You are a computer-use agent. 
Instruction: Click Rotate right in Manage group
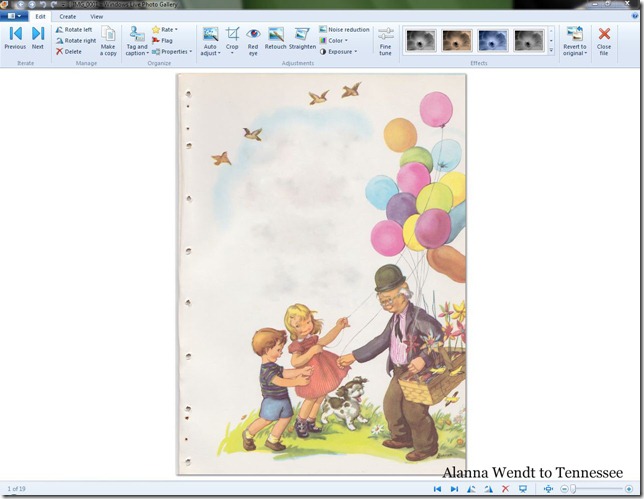[x=76, y=41]
